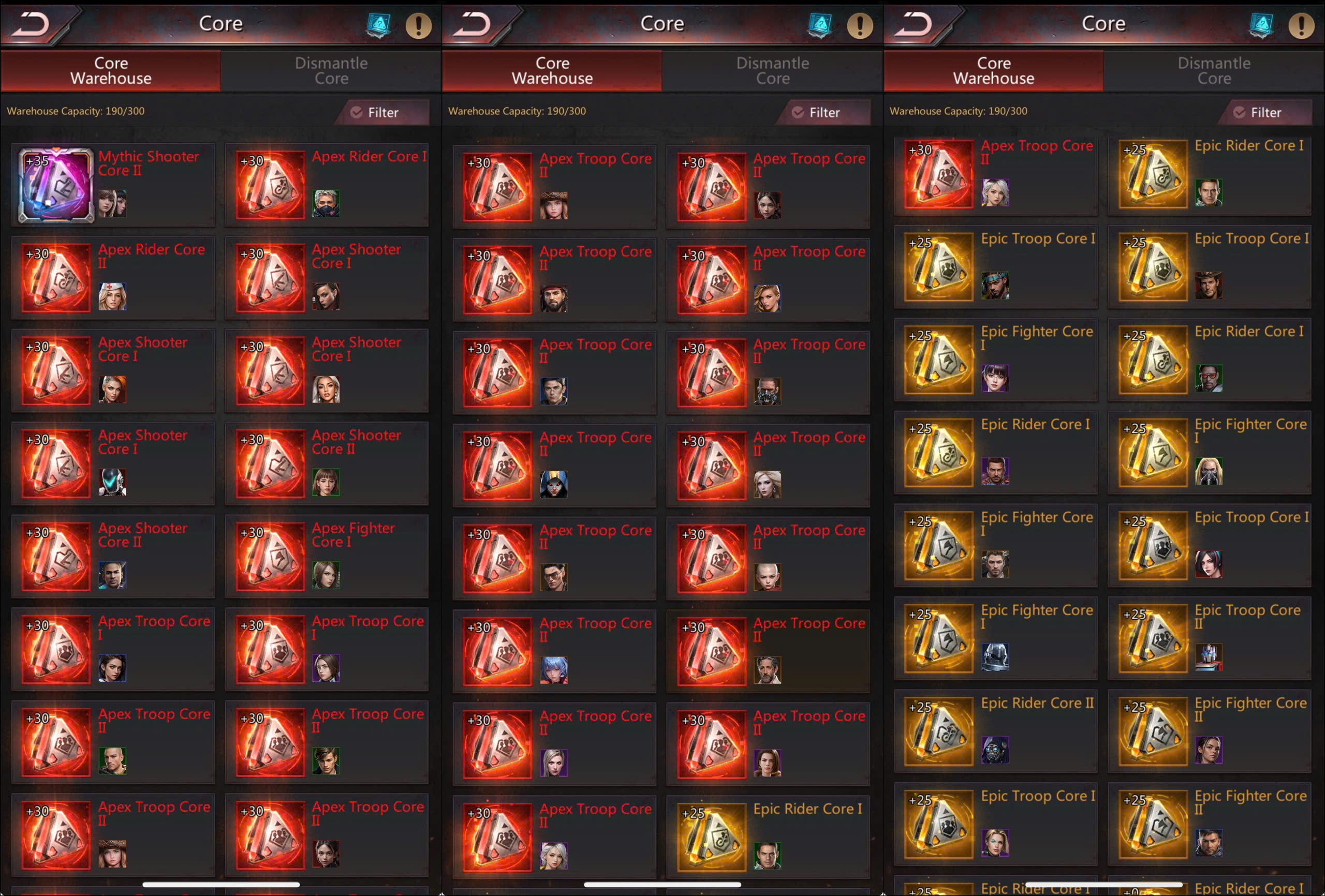Click hero portrait under Mythic Shooter Core II

click(x=112, y=203)
